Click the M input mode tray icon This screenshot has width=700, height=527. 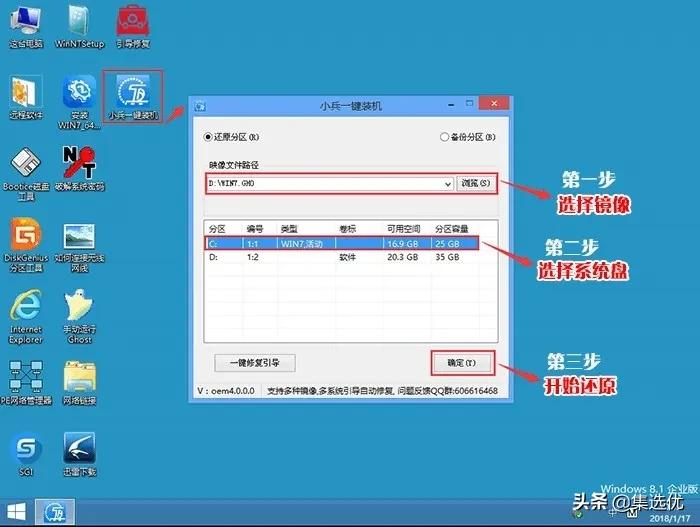[632, 513]
